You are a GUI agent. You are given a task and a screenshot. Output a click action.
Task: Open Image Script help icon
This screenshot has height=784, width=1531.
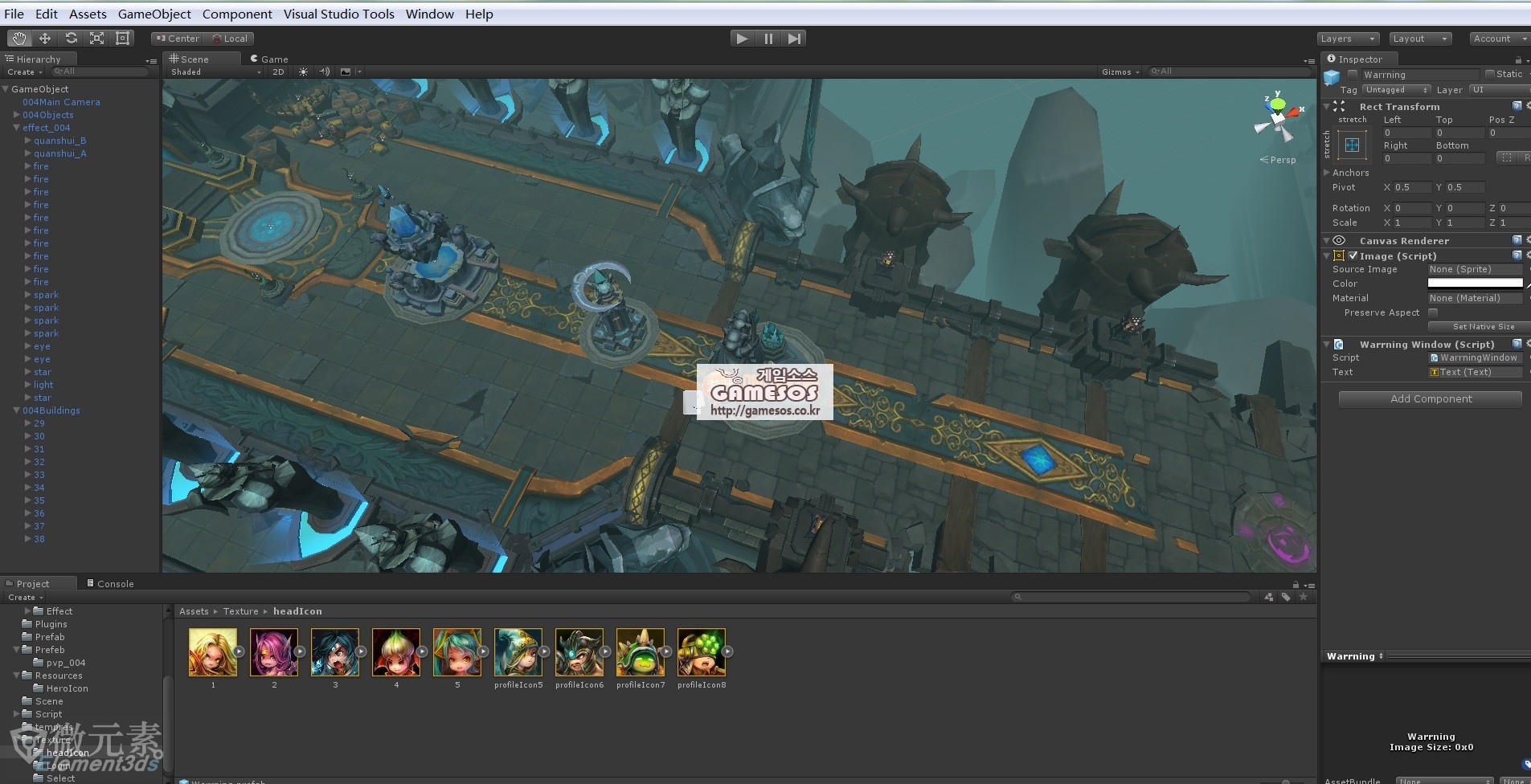(x=1517, y=255)
